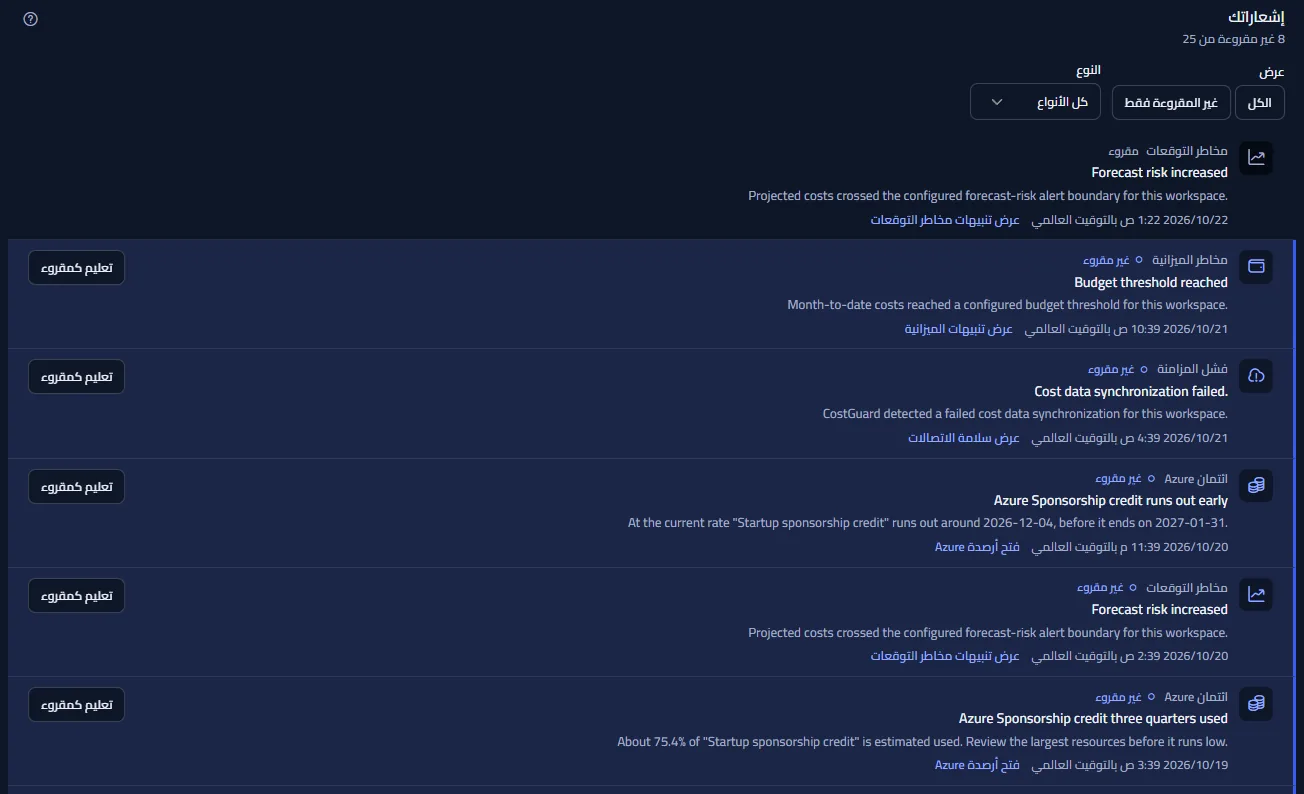Open عرض تنبيهات مخاطر التوقعات link dated 2026/10/20 2:39
Viewport: 1304px width, 794px height.
click(945, 656)
